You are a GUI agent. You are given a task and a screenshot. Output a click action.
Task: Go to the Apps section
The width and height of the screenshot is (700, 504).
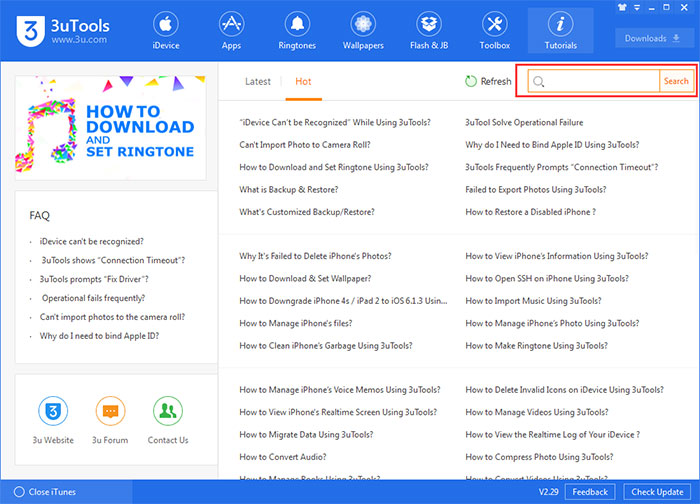pyautogui.click(x=232, y=30)
